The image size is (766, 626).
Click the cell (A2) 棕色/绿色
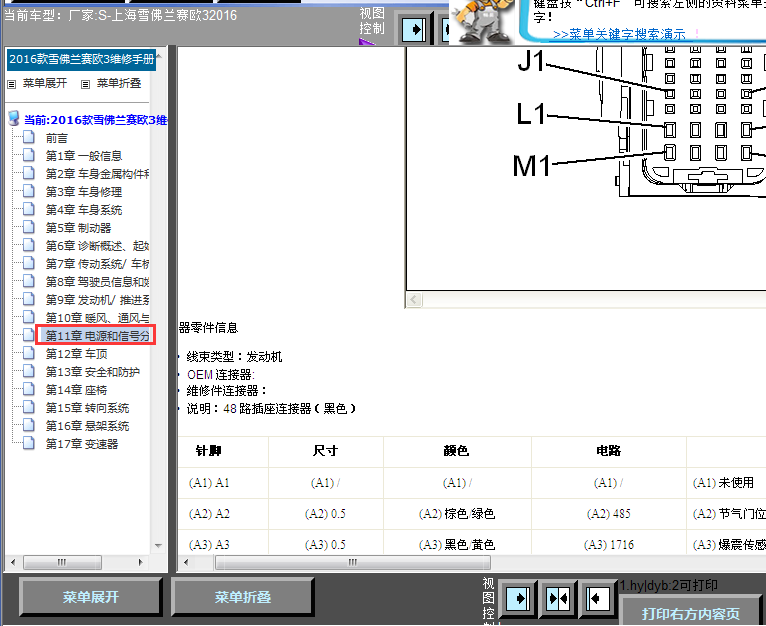point(457,514)
